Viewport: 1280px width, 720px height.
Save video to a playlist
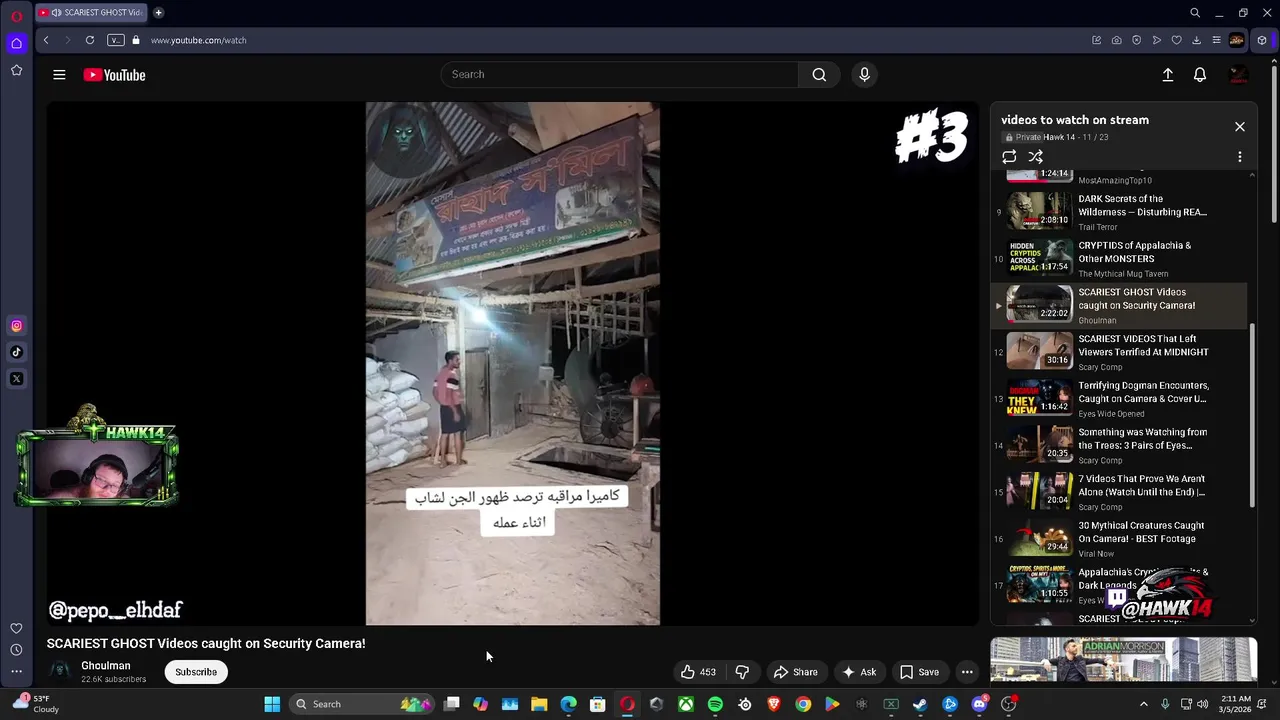pyautogui.click(x=919, y=672)
